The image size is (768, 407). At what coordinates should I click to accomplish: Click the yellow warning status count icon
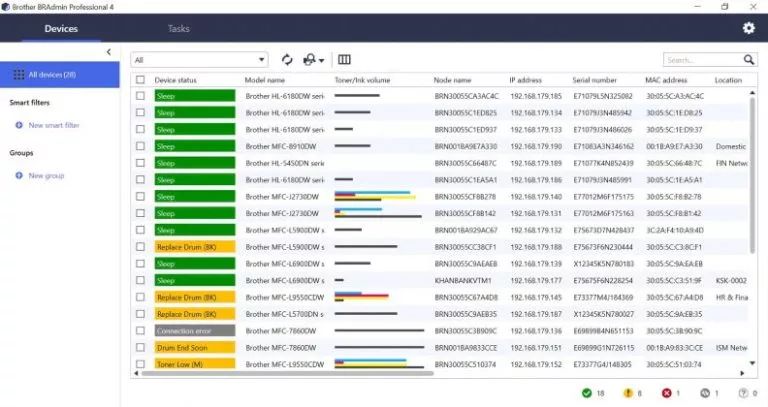tap(628, 393)
